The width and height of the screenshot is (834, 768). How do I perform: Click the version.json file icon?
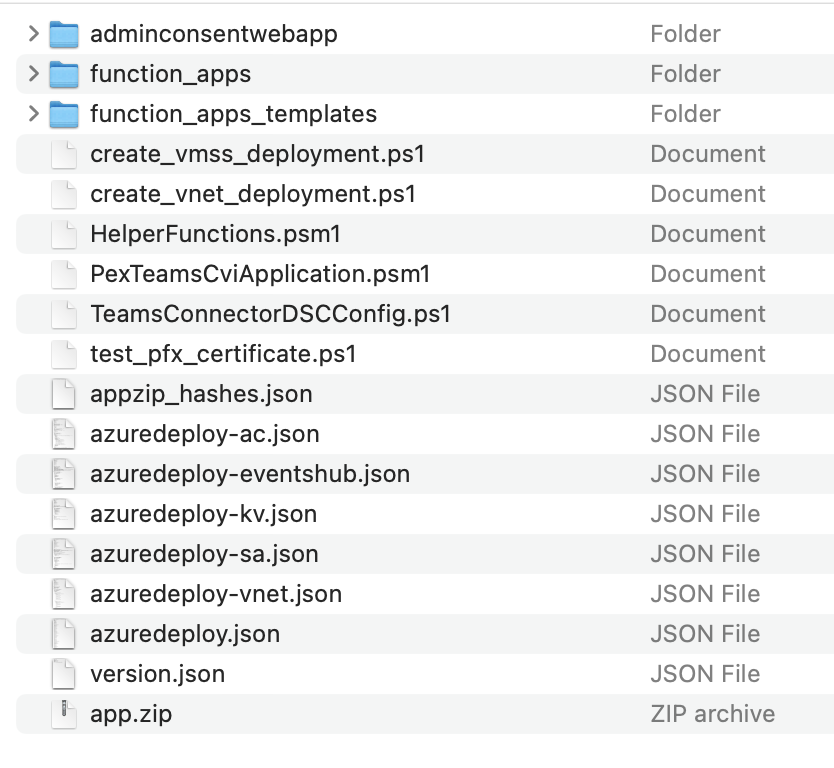coord(64,674)
